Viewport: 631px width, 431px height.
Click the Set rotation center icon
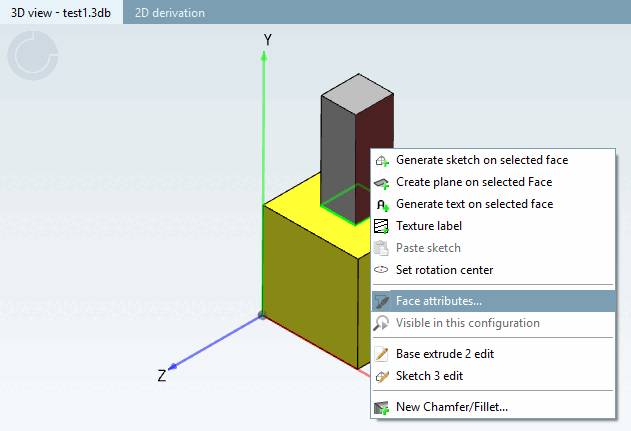[381, 270]
